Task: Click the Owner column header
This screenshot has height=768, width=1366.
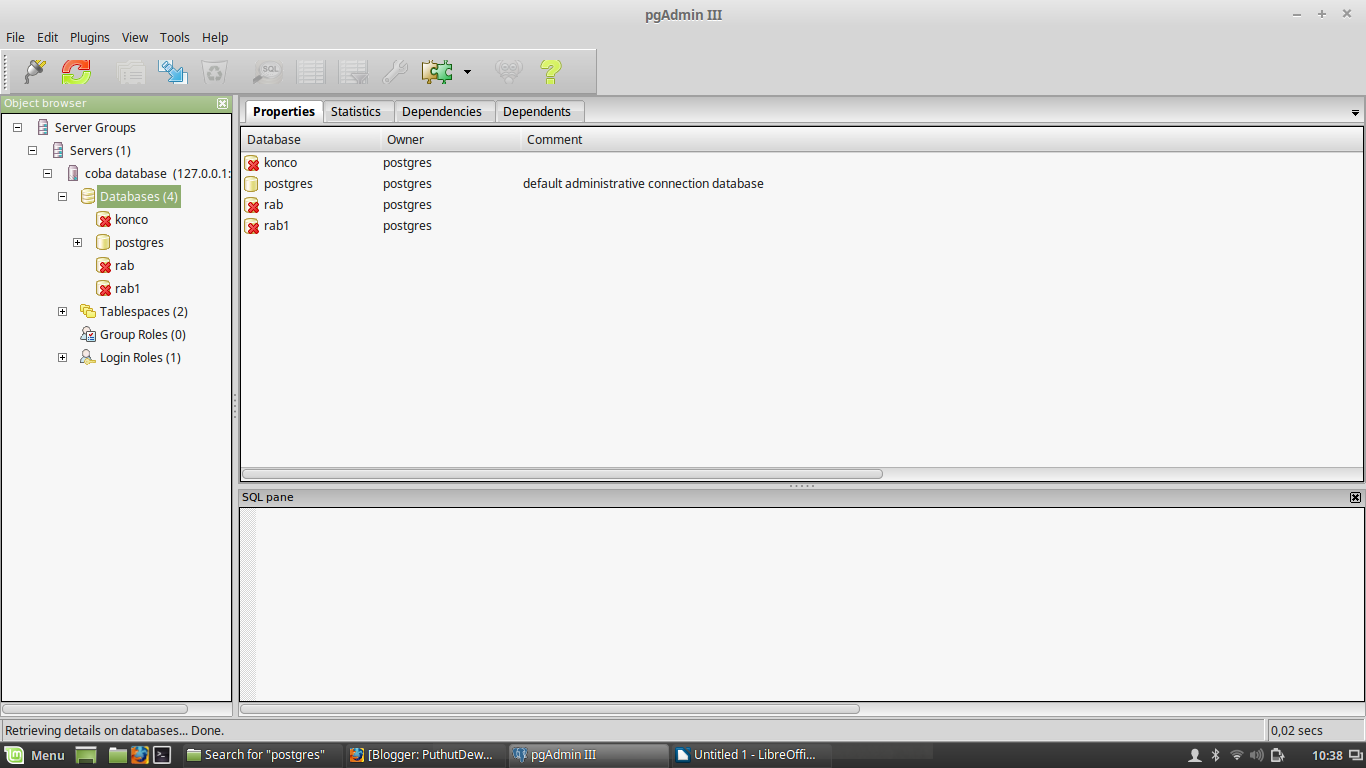Action: pyautogui.click(x=451, y=140)
